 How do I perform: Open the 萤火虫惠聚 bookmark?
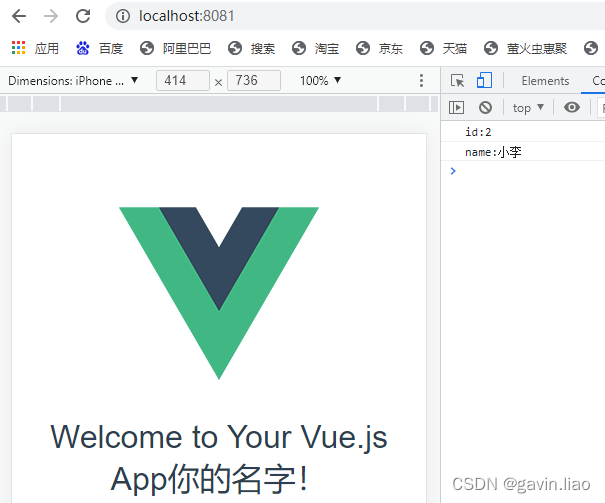pos(526,48)
